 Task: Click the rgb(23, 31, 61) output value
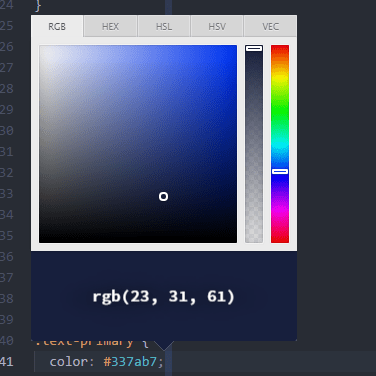click(x=163, y=296)
